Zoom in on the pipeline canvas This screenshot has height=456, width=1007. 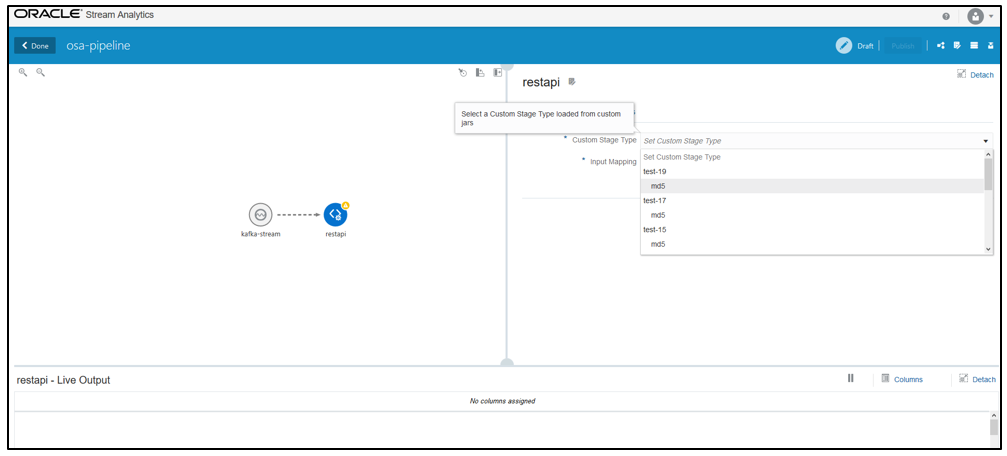23,73
